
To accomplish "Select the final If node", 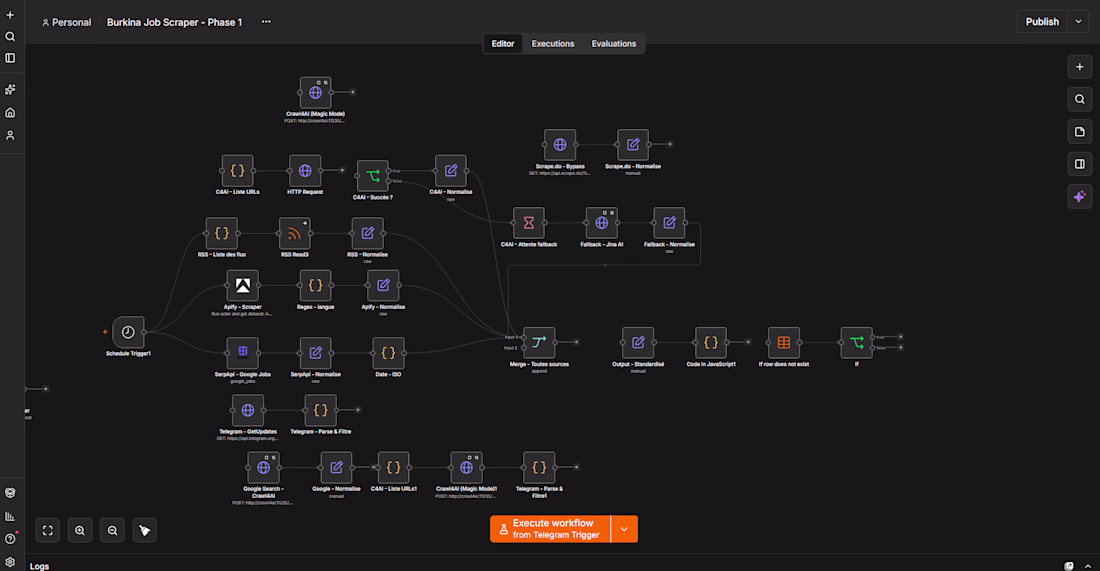I will 857,342.
